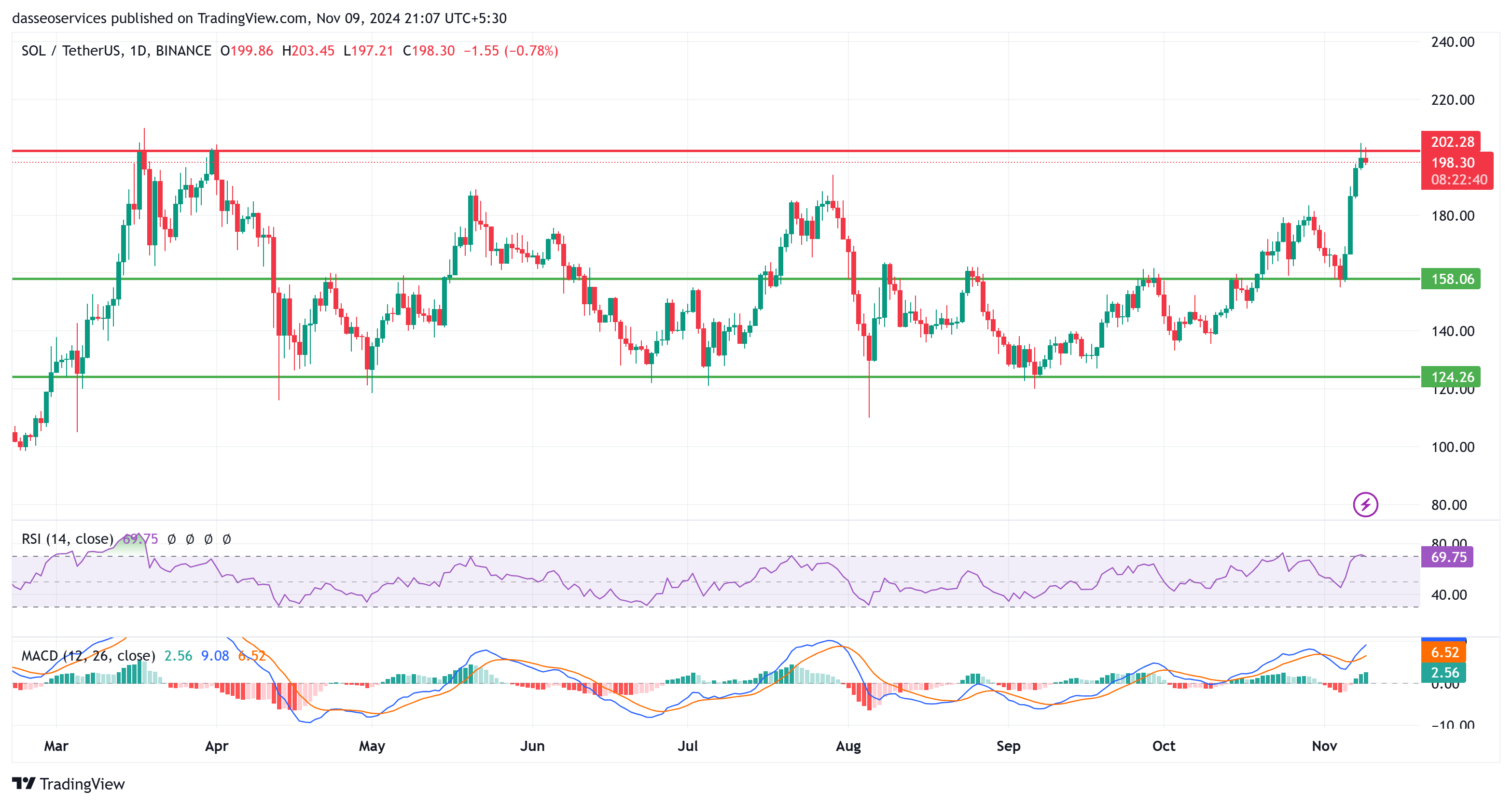Click the purple 69.75 RSI value label

tap(1447, 557)
